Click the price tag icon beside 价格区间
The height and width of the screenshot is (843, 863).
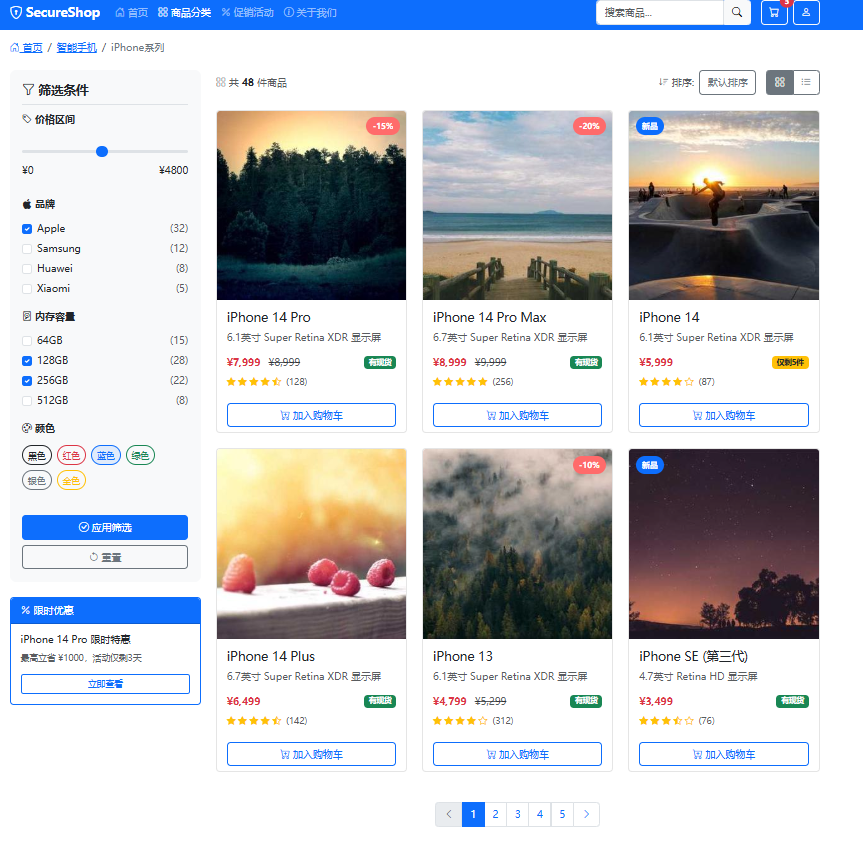[26, 119]
